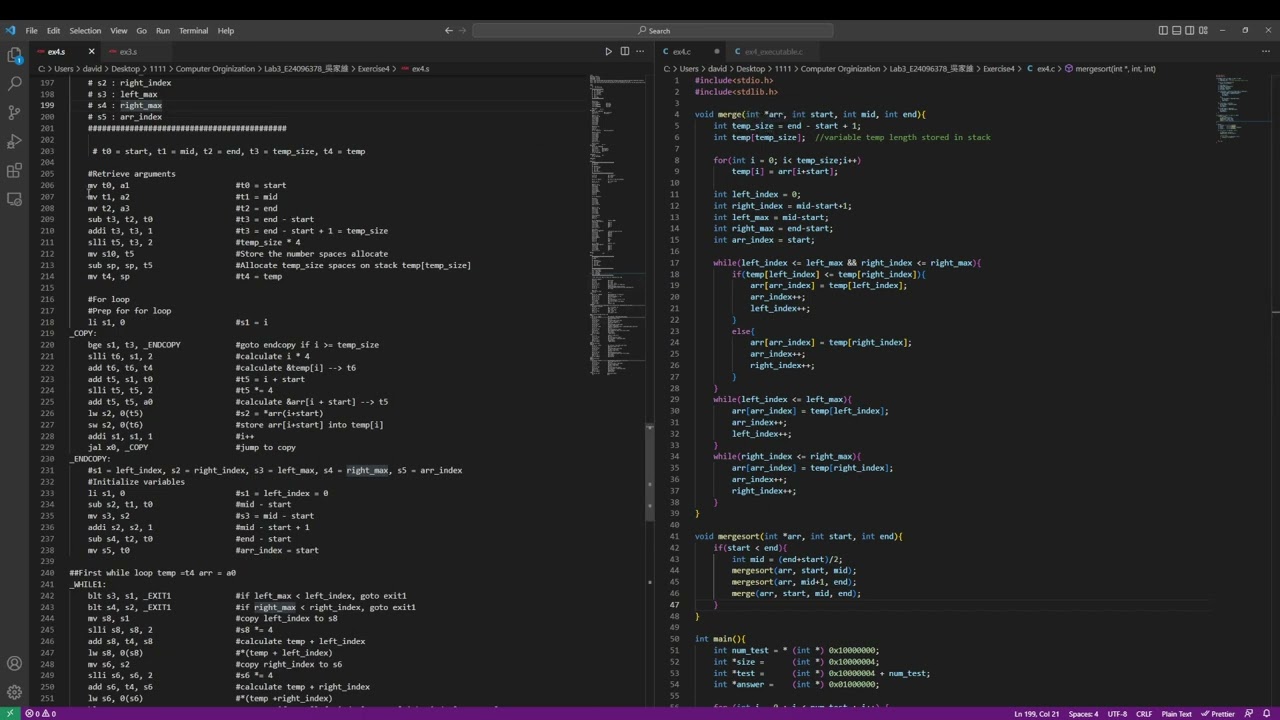Open Spaces: 4 indentation picker

pyautogui.click(x=1083, y=714)
